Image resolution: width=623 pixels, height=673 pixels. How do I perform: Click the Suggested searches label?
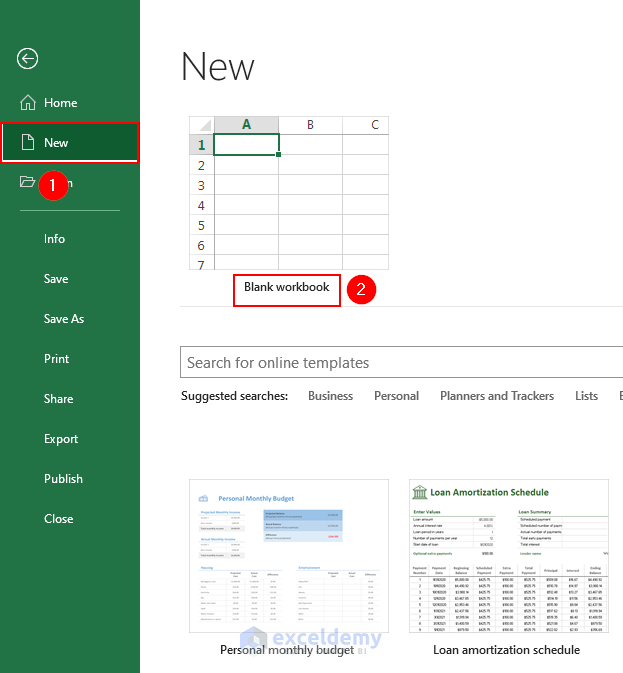tap(234, 396)
